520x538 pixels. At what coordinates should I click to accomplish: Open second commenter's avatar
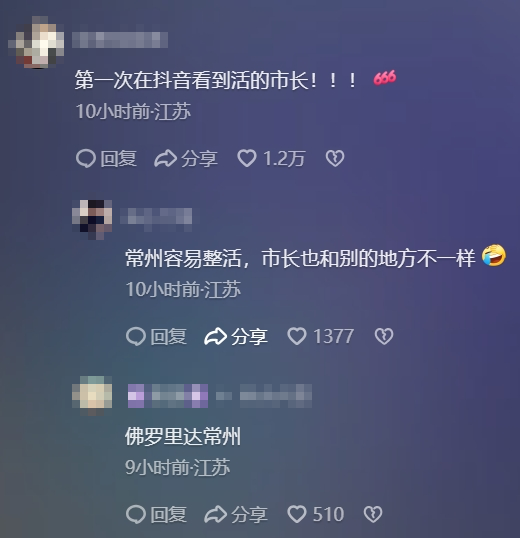[x=92, y=220]
